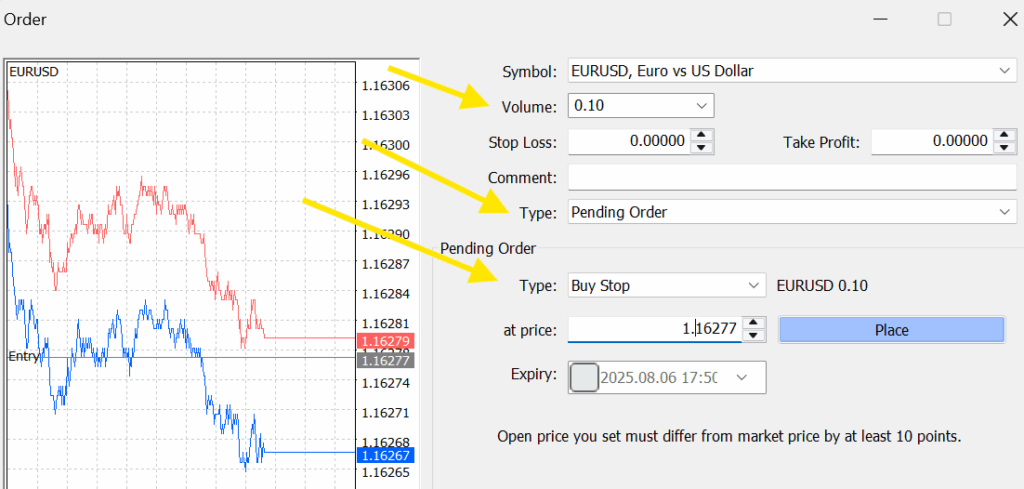Click the at price input field
Screen dimensions: 1024x489
click(655, 329)
